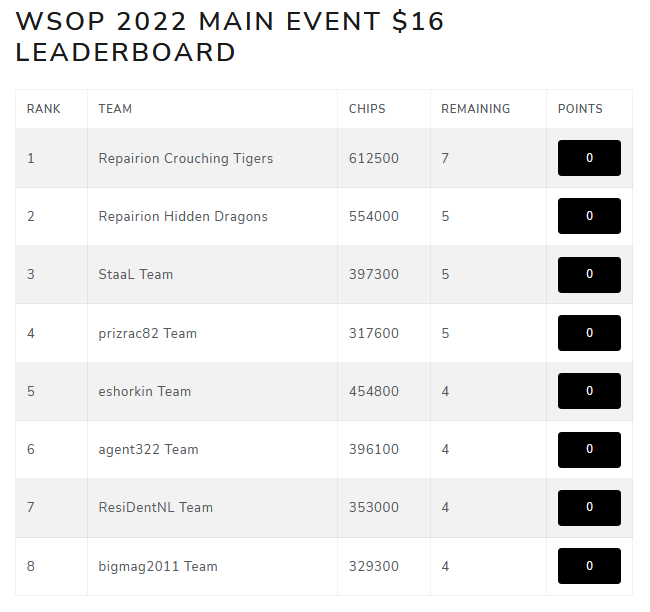The image size is (650, 612).
Task: Select the StaaL Team name
Action: point(135,274)
